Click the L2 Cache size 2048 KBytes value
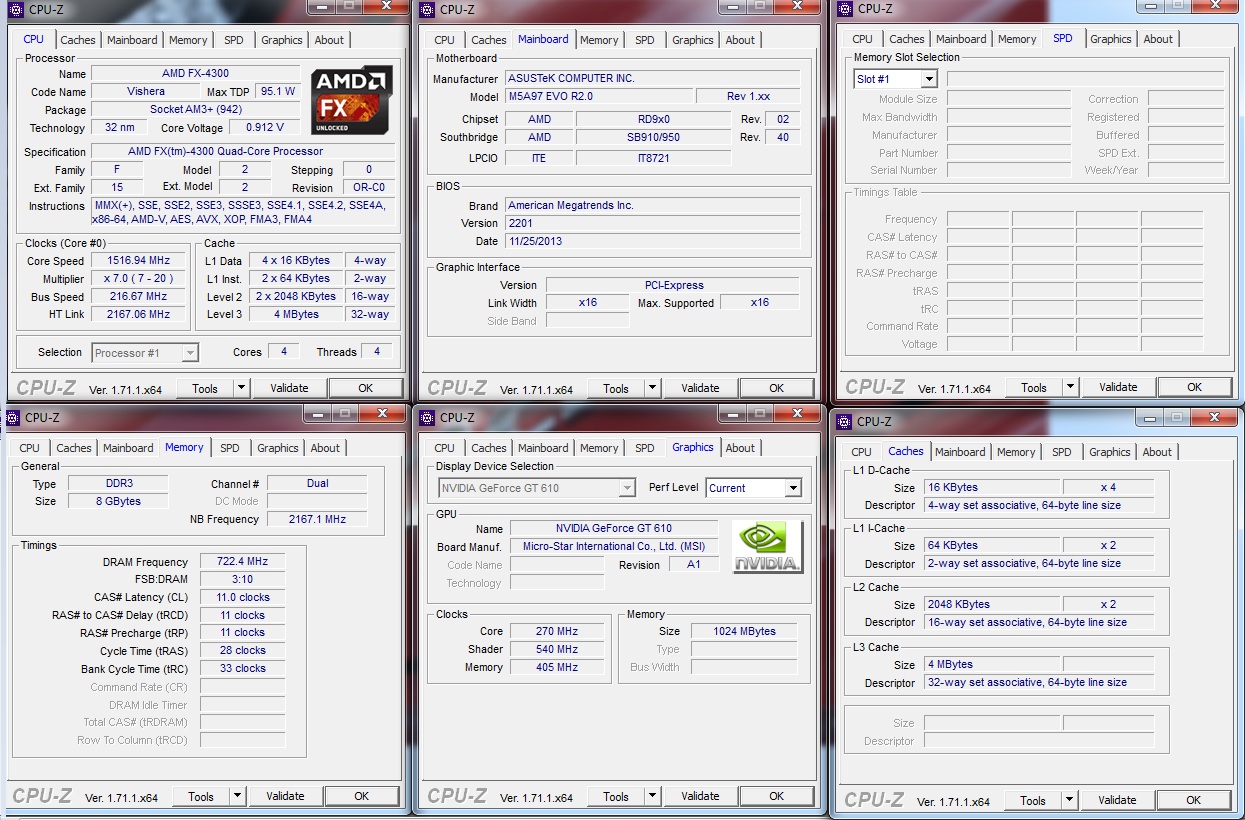The image size is (1245, 820). click(x=990, y=604)
